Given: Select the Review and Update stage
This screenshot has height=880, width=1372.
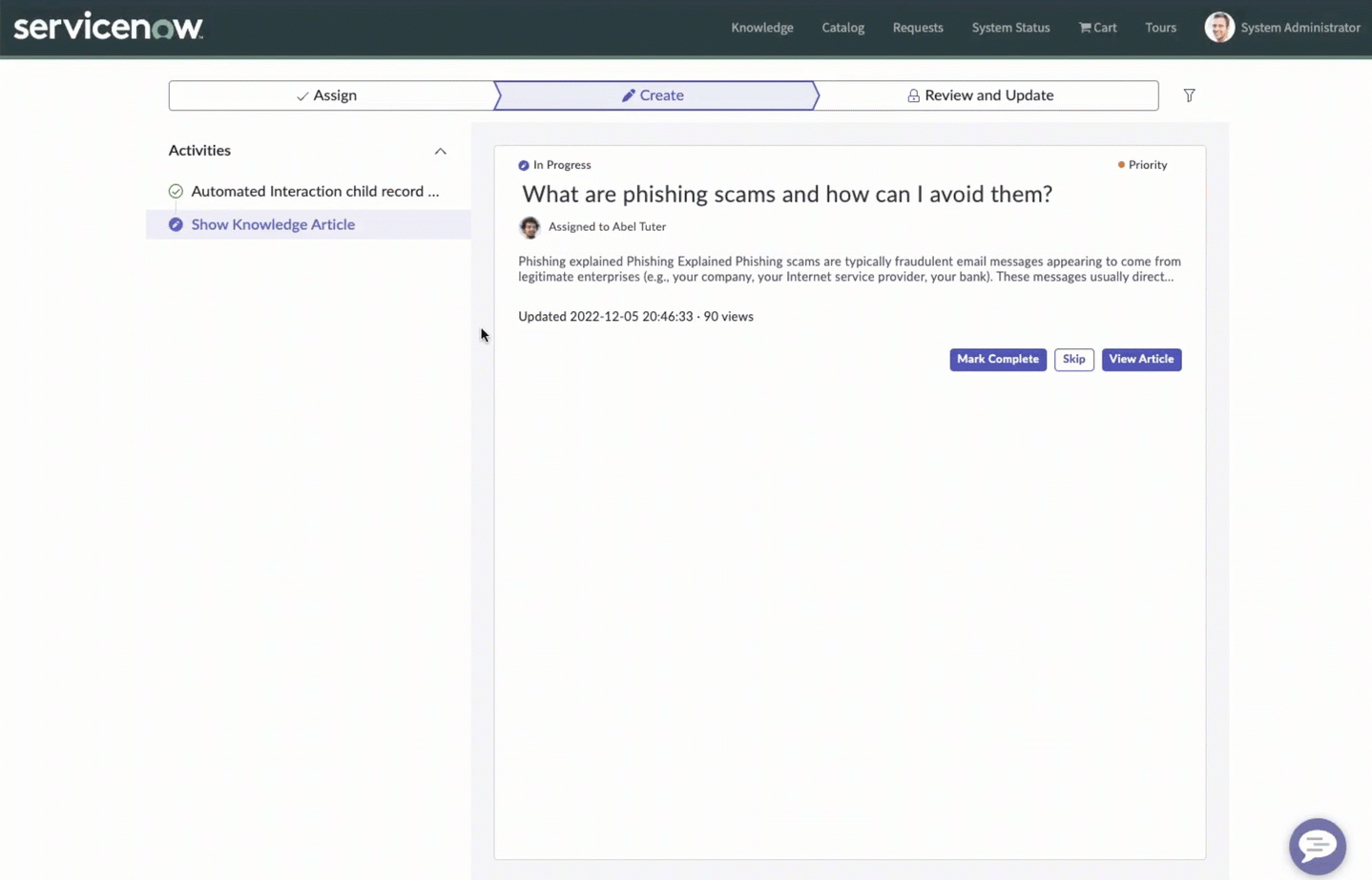Looking at the screenshot, I should tap(986, 95).
